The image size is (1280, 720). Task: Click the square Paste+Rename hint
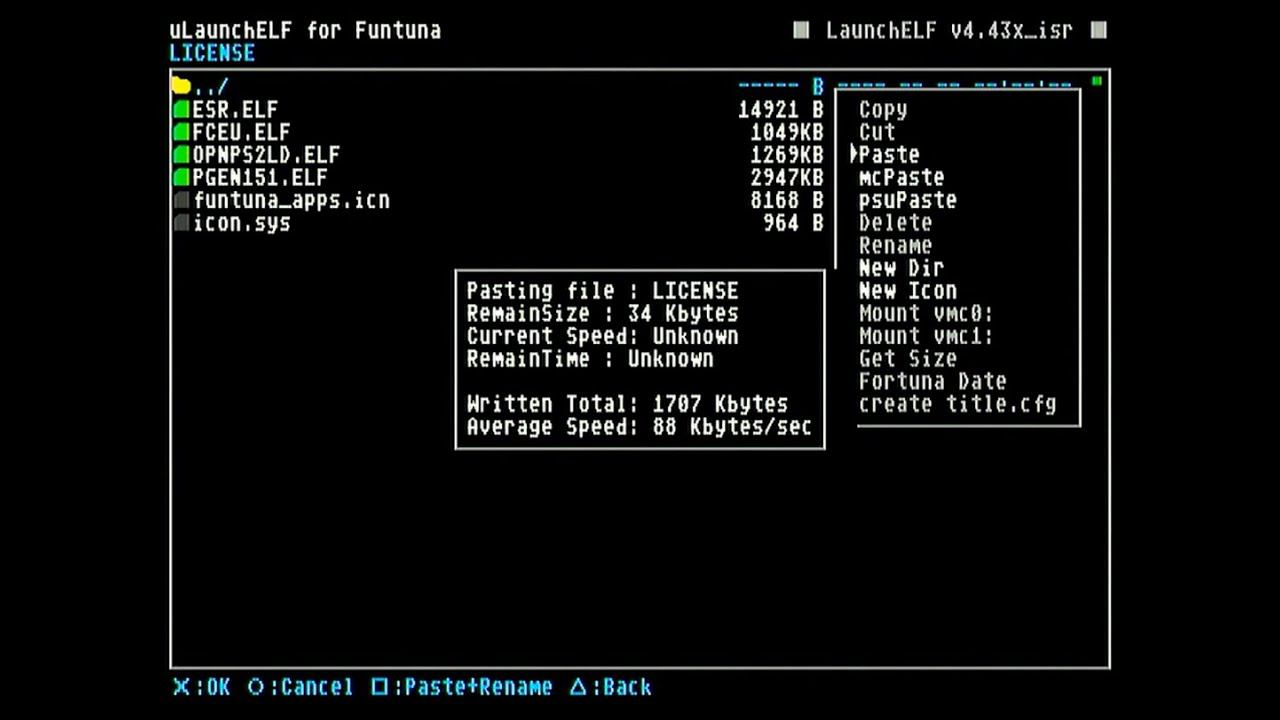(462, 687)
